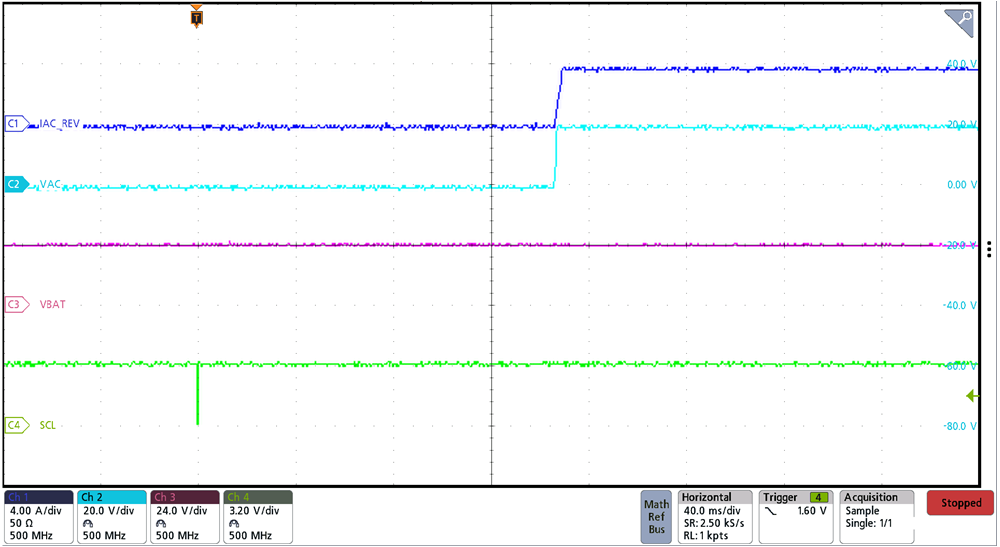Open the Ch 2 20.0 V/div badge

coord(112,516)
